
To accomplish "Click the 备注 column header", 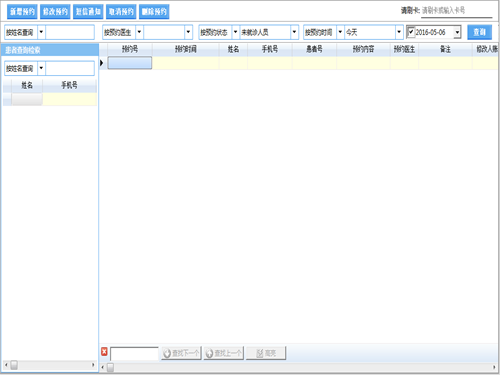I will point(445,49).
